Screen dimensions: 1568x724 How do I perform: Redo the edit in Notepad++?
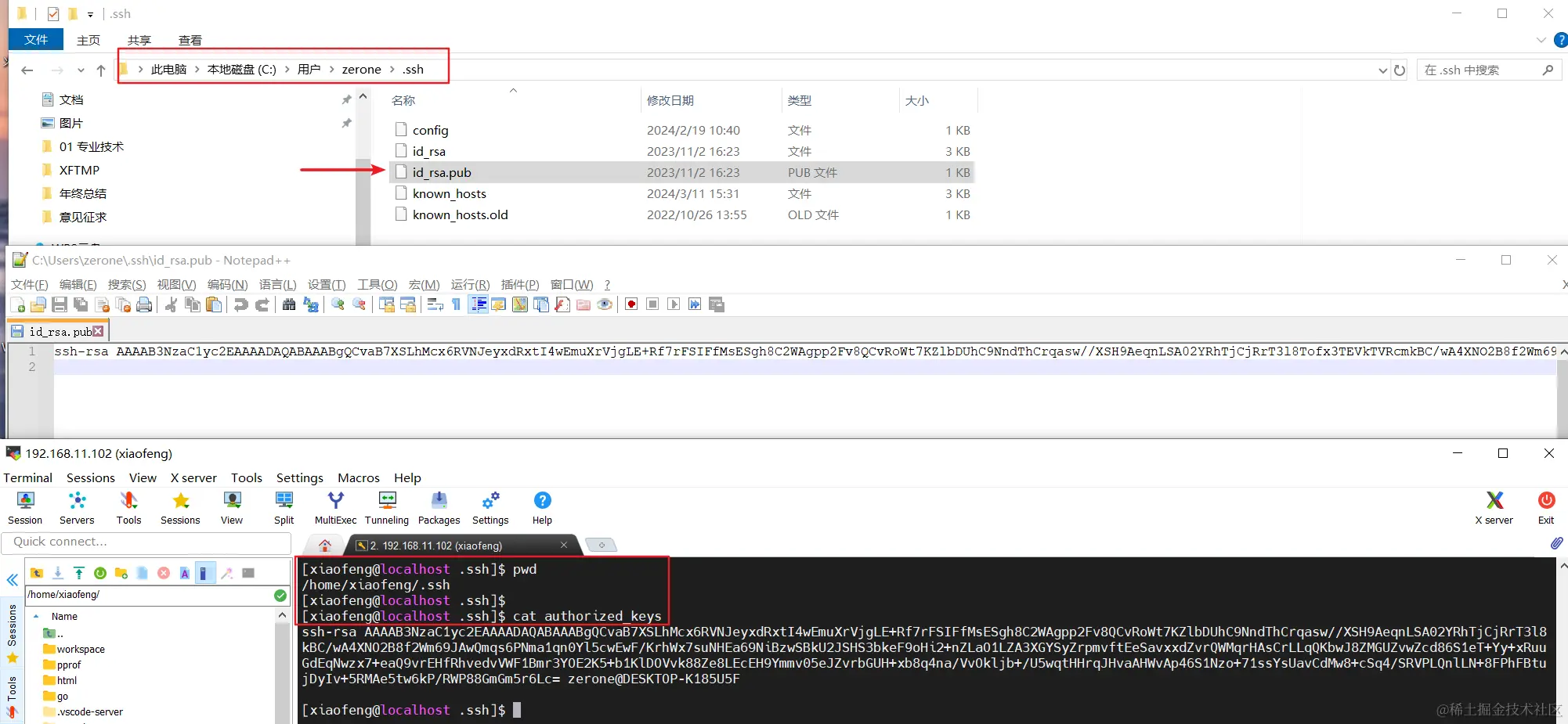point(262,304)
